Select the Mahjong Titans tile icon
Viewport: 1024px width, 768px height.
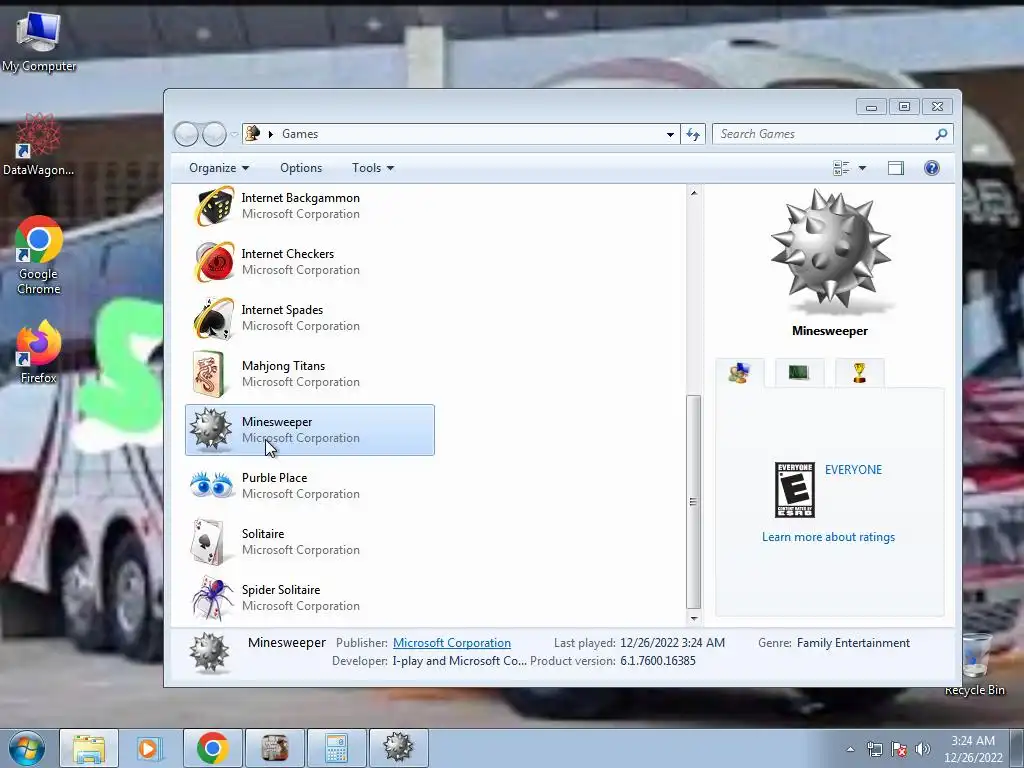click(209, 374)
